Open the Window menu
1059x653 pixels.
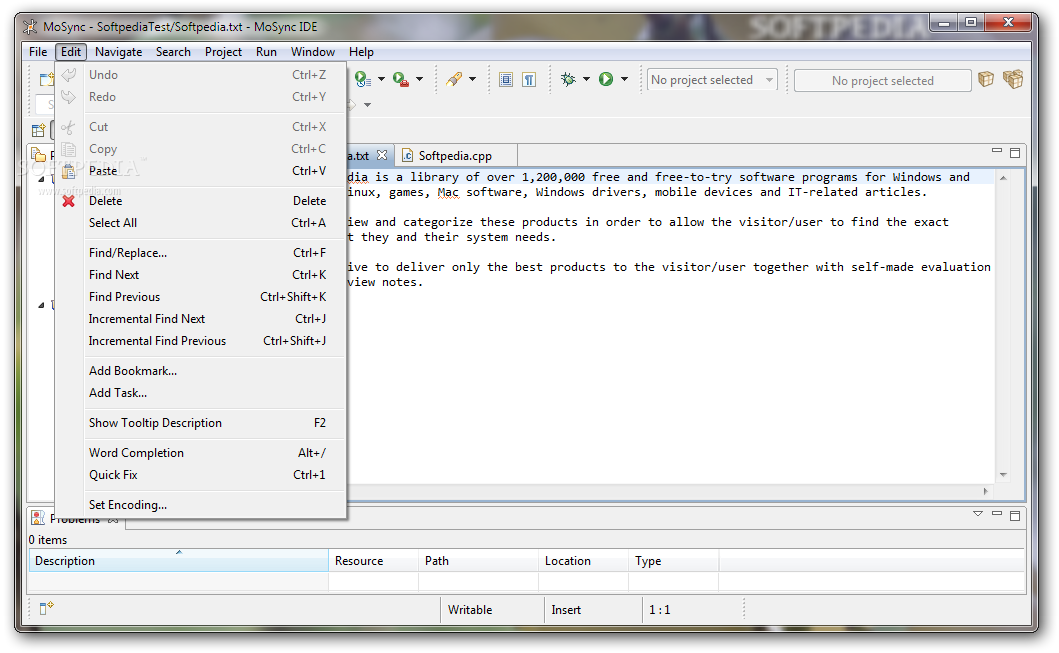pyautogui.click(x=313, y=52)
